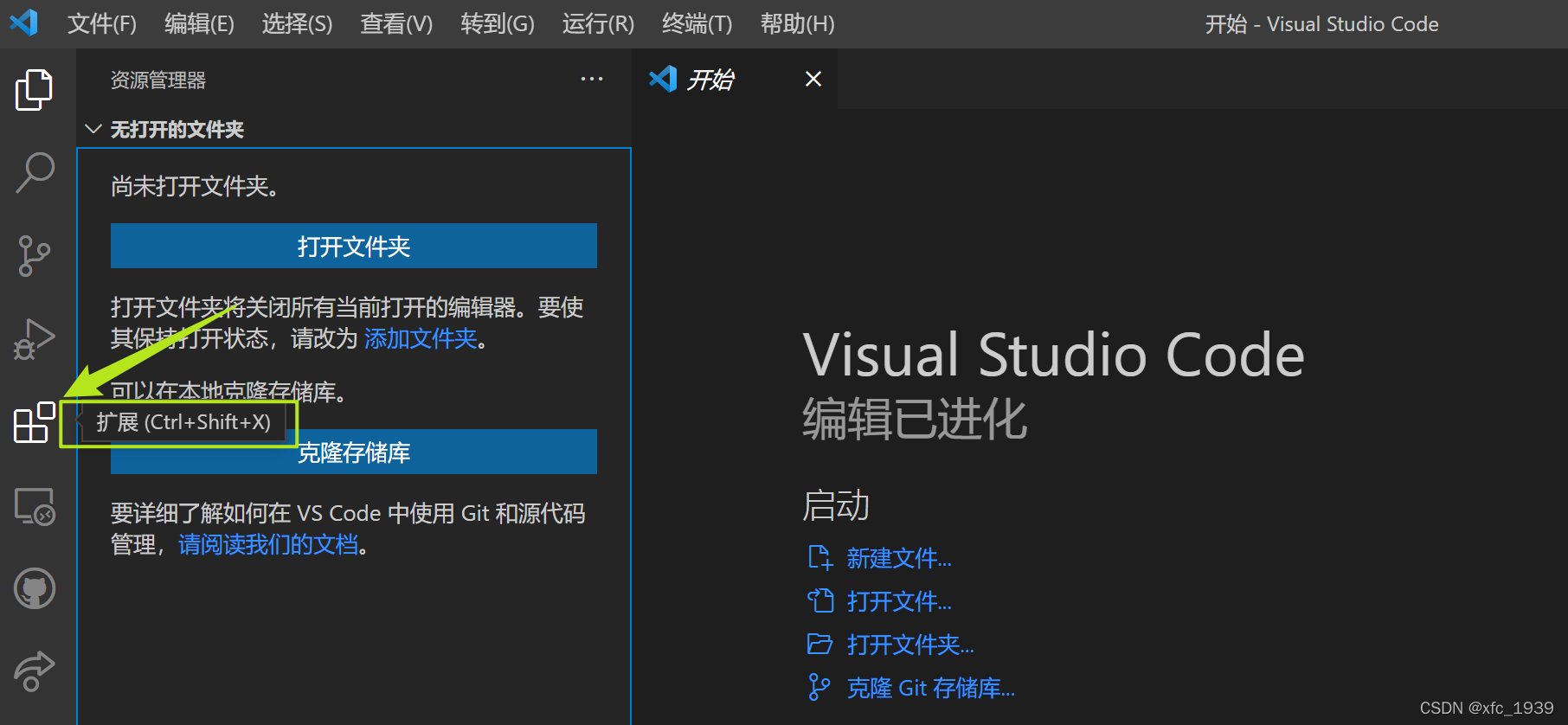Open the 编辑(E) menu
The height and width of the screenshot is (725, 1568).
[199, 23]
